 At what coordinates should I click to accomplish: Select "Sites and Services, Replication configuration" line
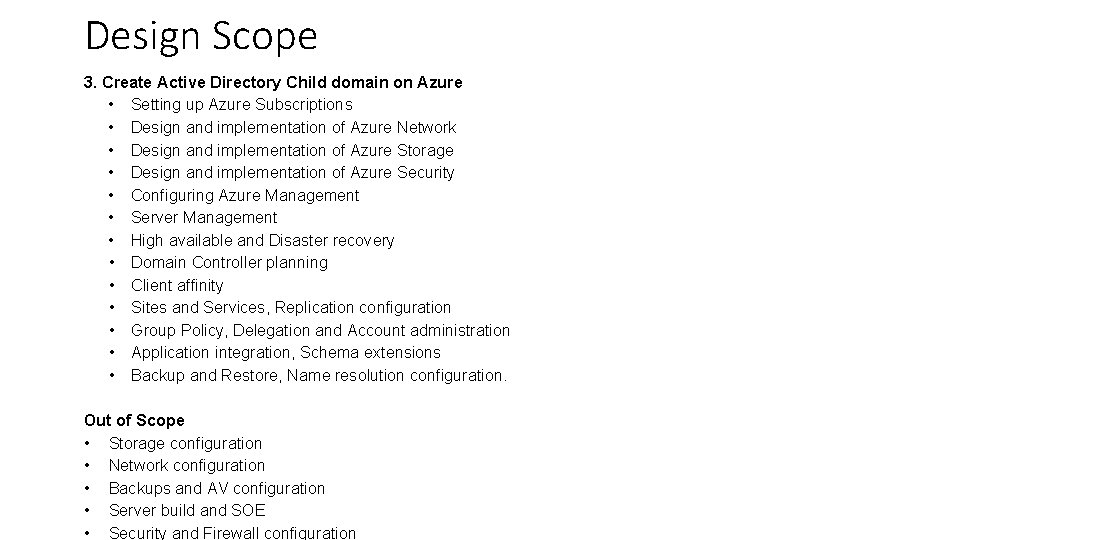(290, 307)
